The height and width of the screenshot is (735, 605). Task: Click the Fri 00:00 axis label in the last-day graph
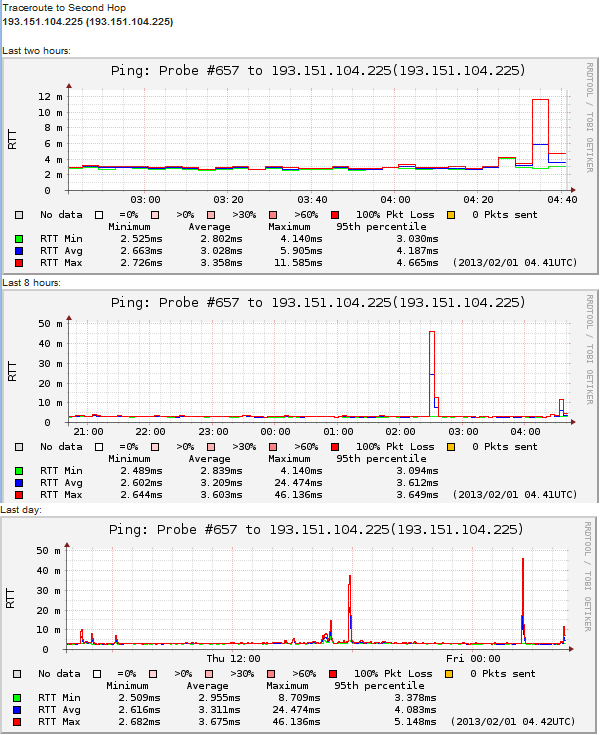click(x=473, y=659)
